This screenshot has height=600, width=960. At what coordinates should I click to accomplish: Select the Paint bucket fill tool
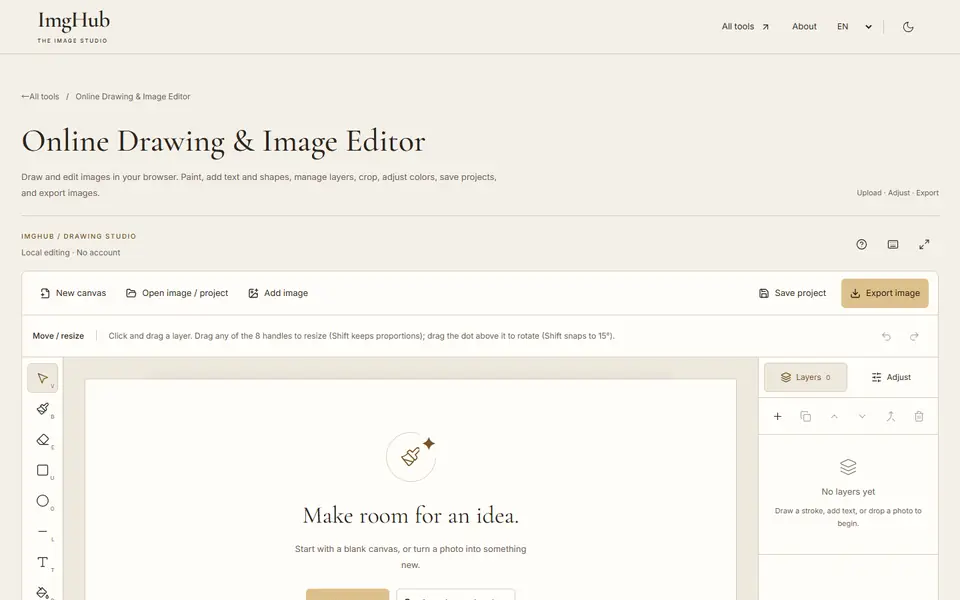[x=42, y=591]
